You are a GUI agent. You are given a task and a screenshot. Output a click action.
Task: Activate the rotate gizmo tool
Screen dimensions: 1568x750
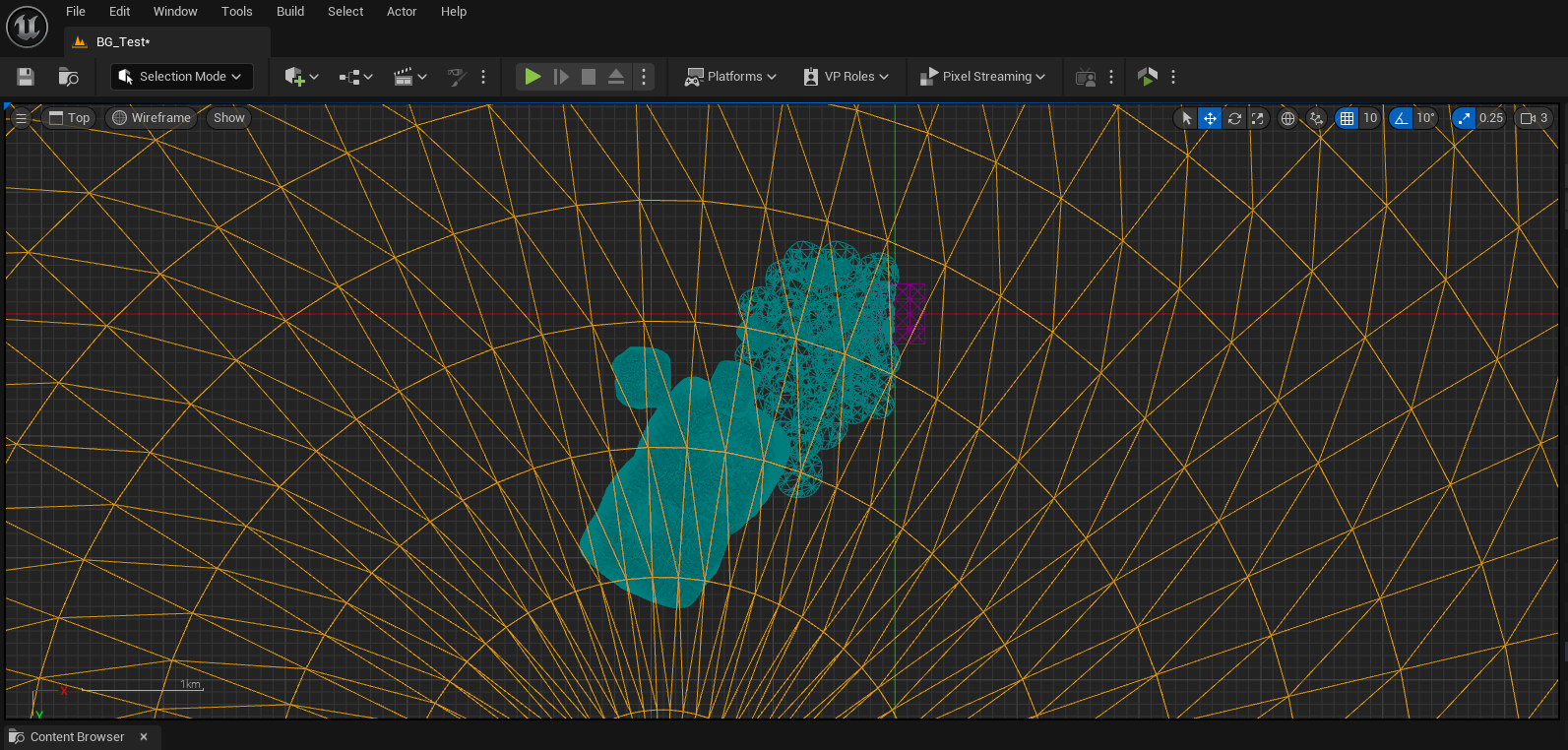pos(1234,118)
